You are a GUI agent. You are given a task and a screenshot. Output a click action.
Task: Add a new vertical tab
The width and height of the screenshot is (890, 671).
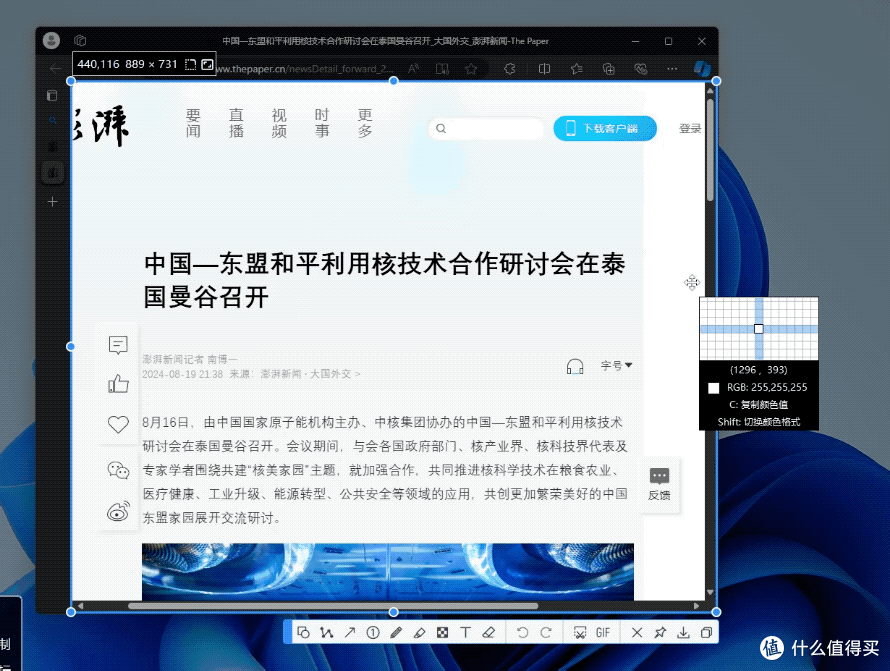coord(52,202)
